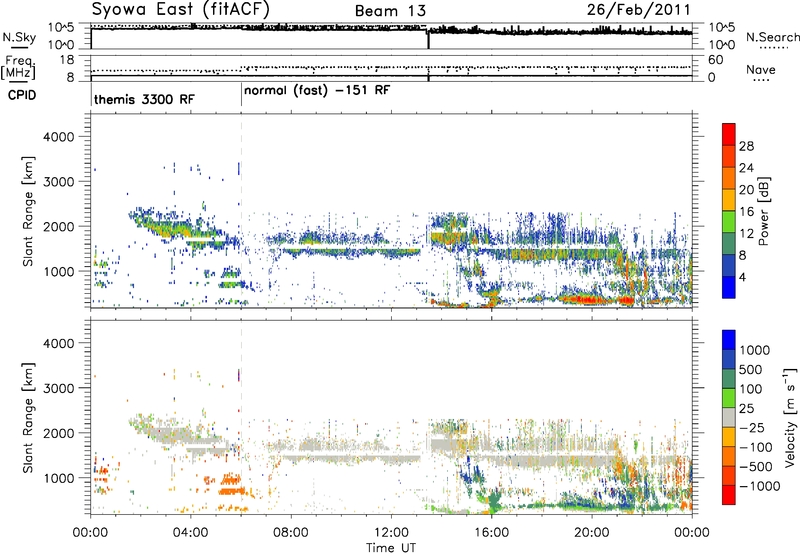Click the 'Nave' legend label
The width and height of the screenshot is (800, 554).
(760, 69)
